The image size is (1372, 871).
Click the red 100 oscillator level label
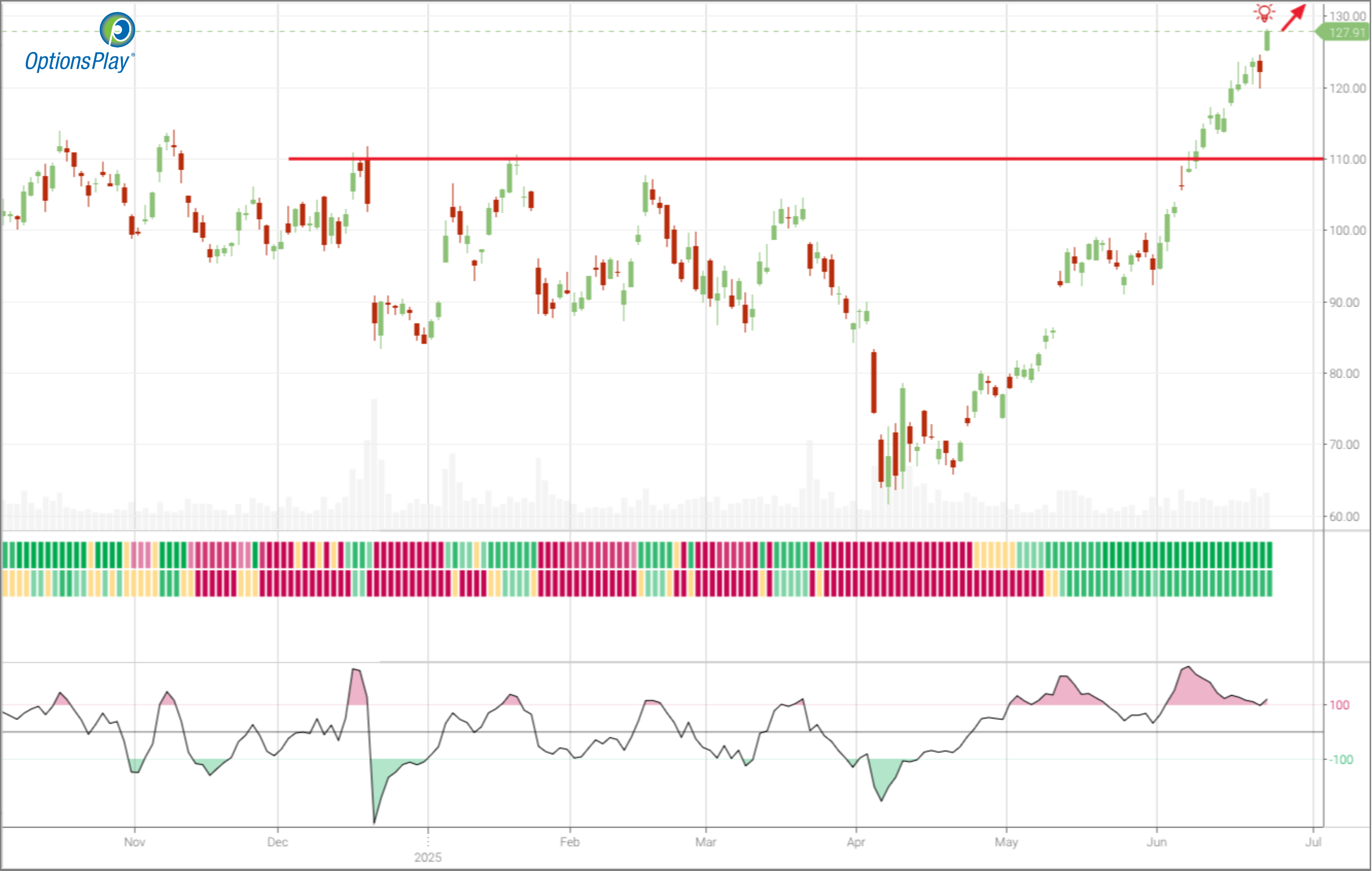(x=1340, y=705)
